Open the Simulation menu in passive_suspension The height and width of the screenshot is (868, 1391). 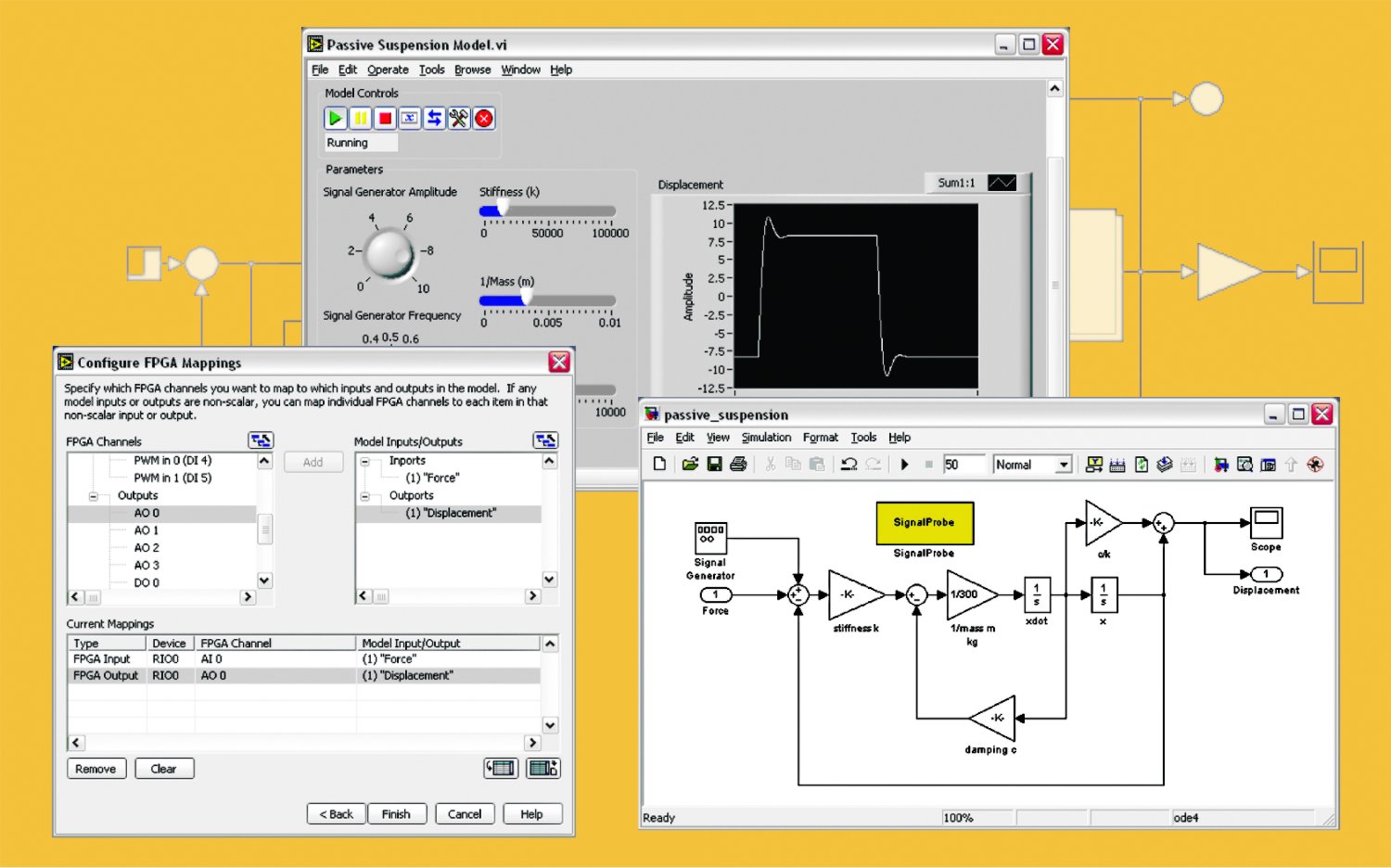pyautogui.click(x=766, y=437)
